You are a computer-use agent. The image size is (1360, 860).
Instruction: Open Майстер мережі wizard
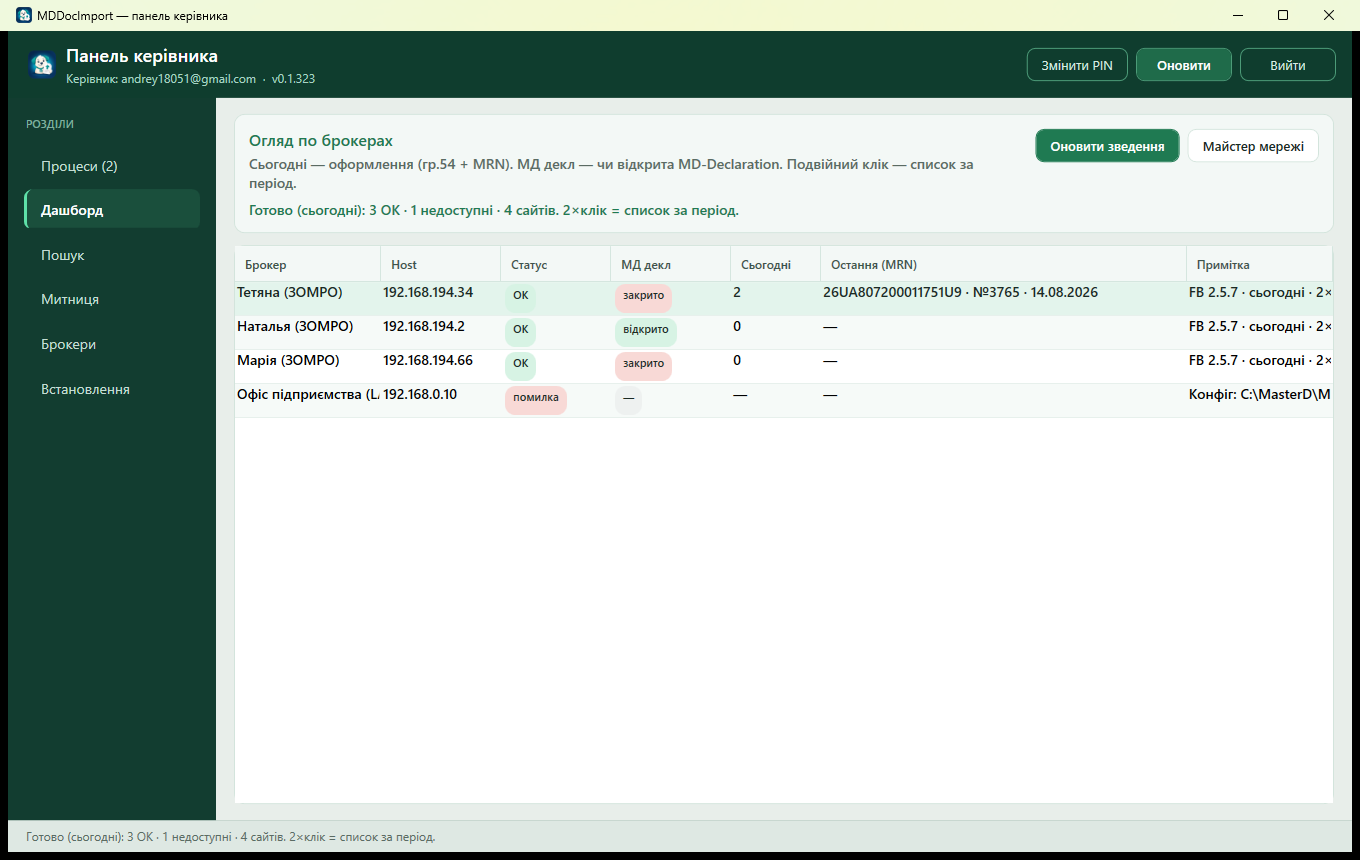(1253, 146)
